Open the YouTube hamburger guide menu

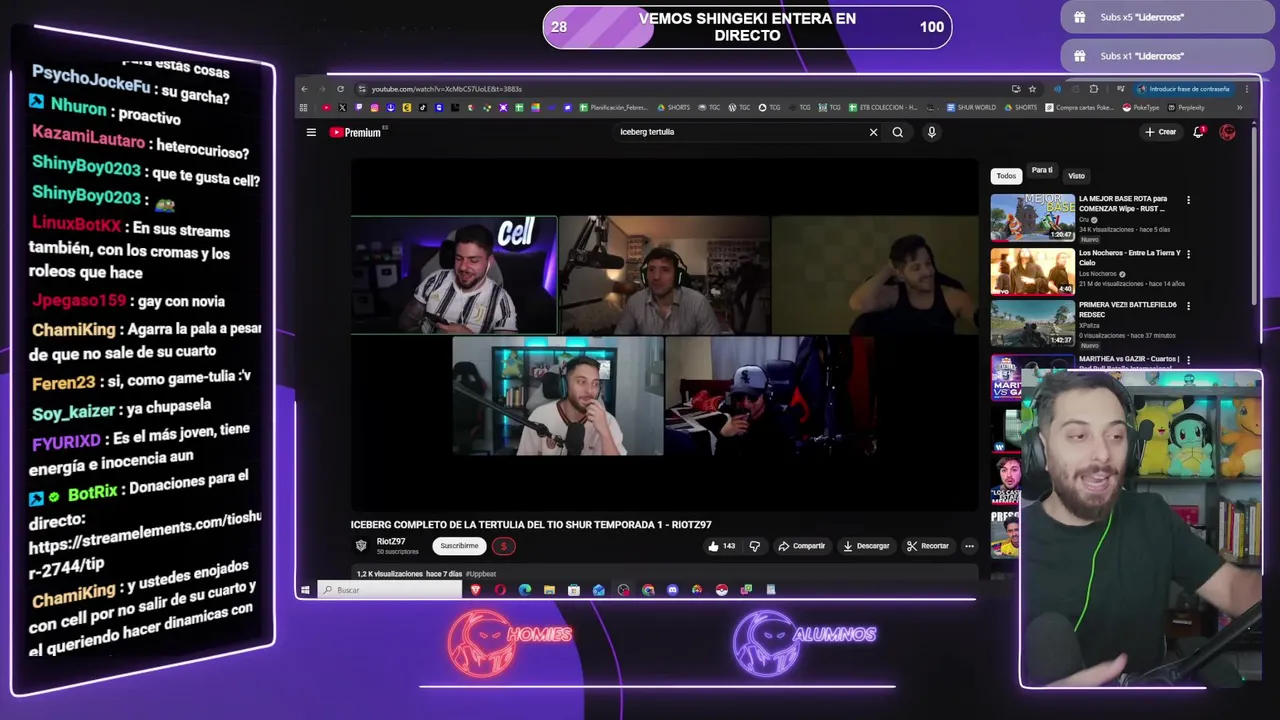[x=311, y=132]
